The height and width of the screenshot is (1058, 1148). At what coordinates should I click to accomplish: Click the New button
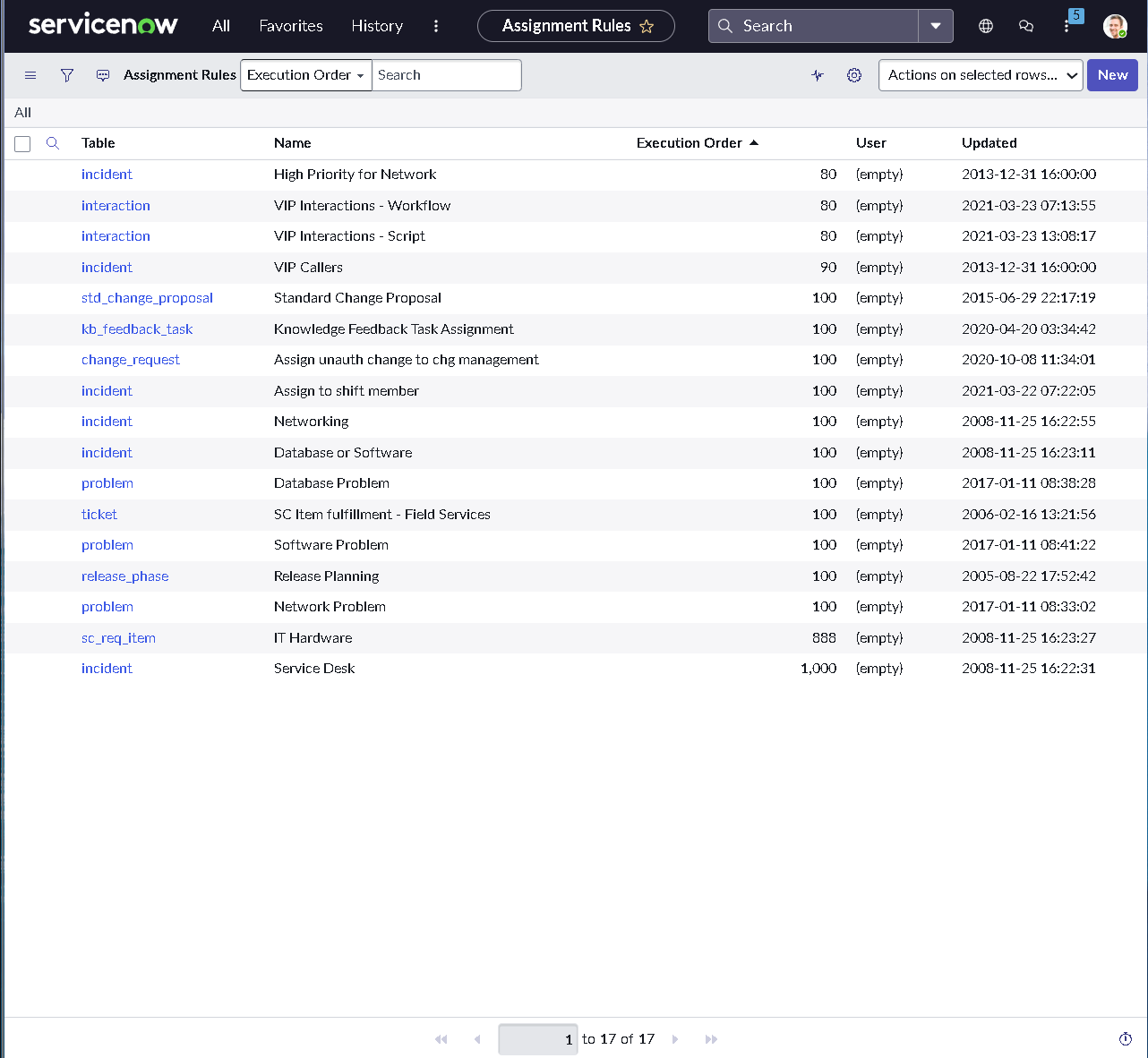point(1112,75)
